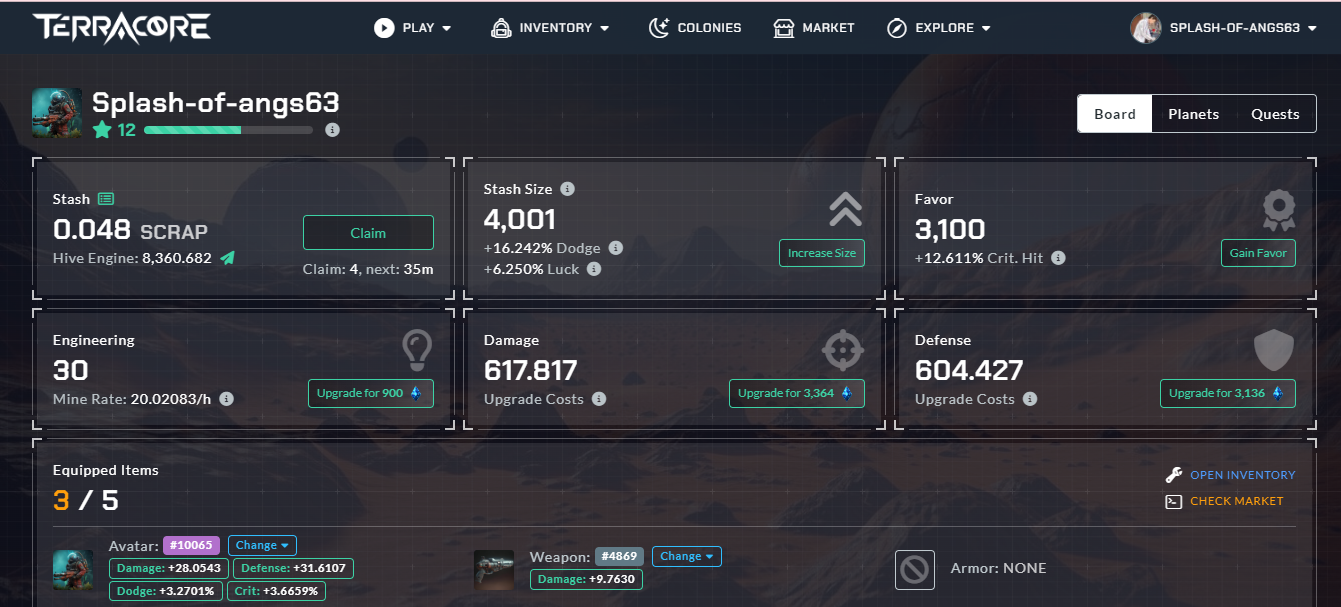The width and height of the screenshot is (1341, 607).
Task: Switch to the Quests tab
Action: [1275, 114]
